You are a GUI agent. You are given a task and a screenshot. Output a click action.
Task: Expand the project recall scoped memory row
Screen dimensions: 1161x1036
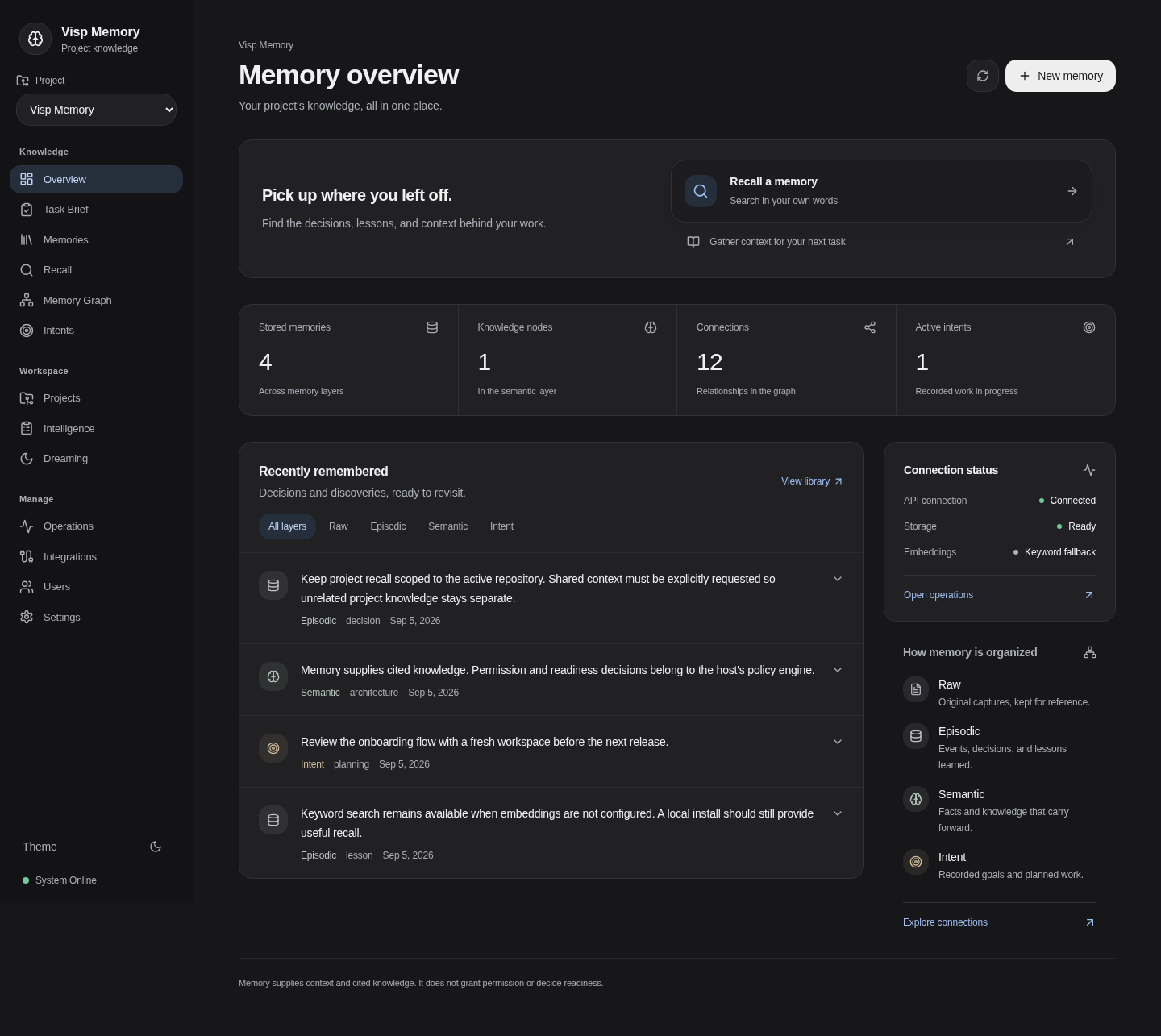point(838,579)
